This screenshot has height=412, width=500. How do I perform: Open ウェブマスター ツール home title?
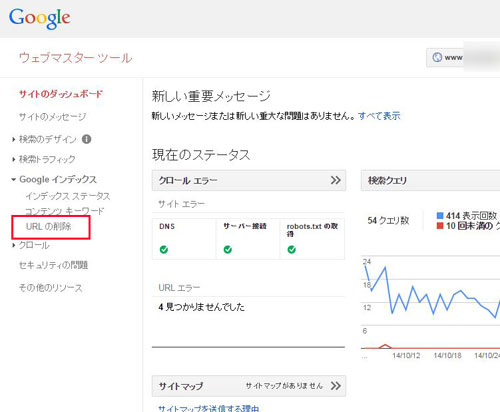[76, 58]
